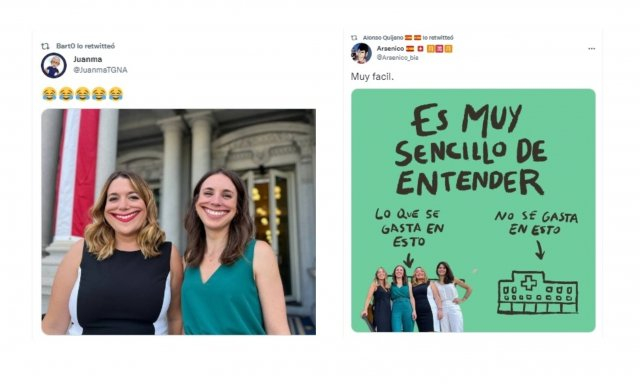The width and height of the screenshot is (640, 384).
Task: Open the three-dot menu on Arsenico's tweet
Action: pyautogui.click(x=591, y=49)
